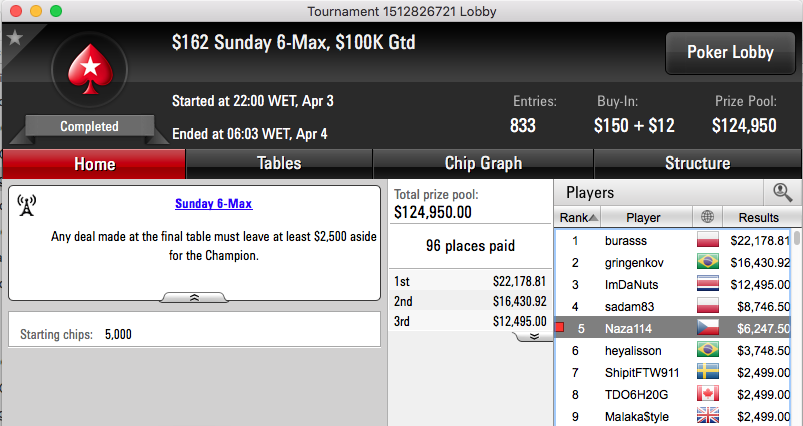Expand the prize payouts list
803x426 pixels.
coord(534,336)
